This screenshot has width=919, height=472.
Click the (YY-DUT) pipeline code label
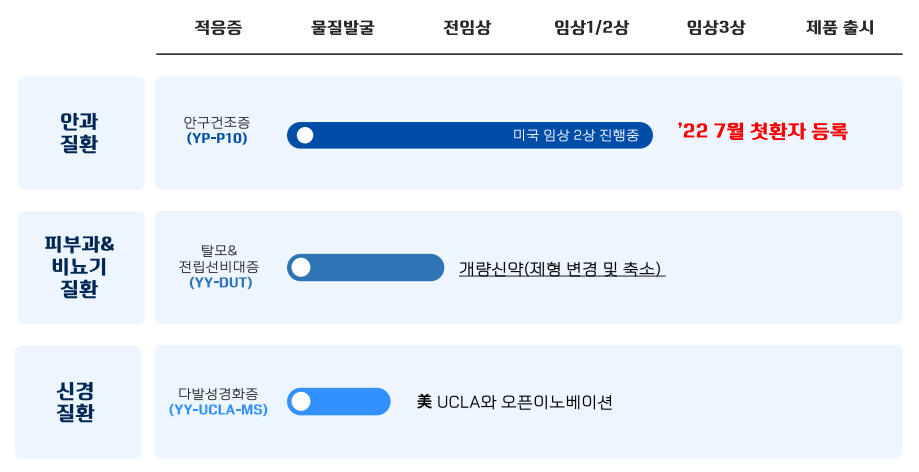click(221, 283)
